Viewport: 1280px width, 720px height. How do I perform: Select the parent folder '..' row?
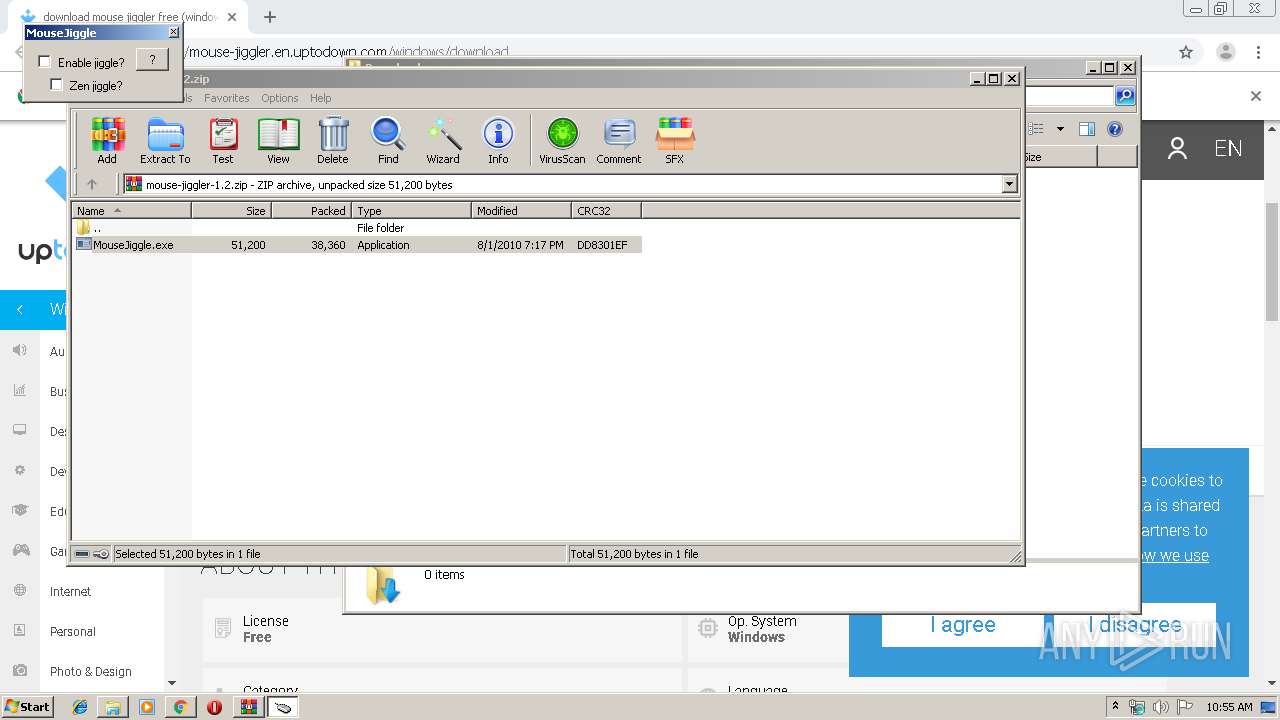point(357,228)
